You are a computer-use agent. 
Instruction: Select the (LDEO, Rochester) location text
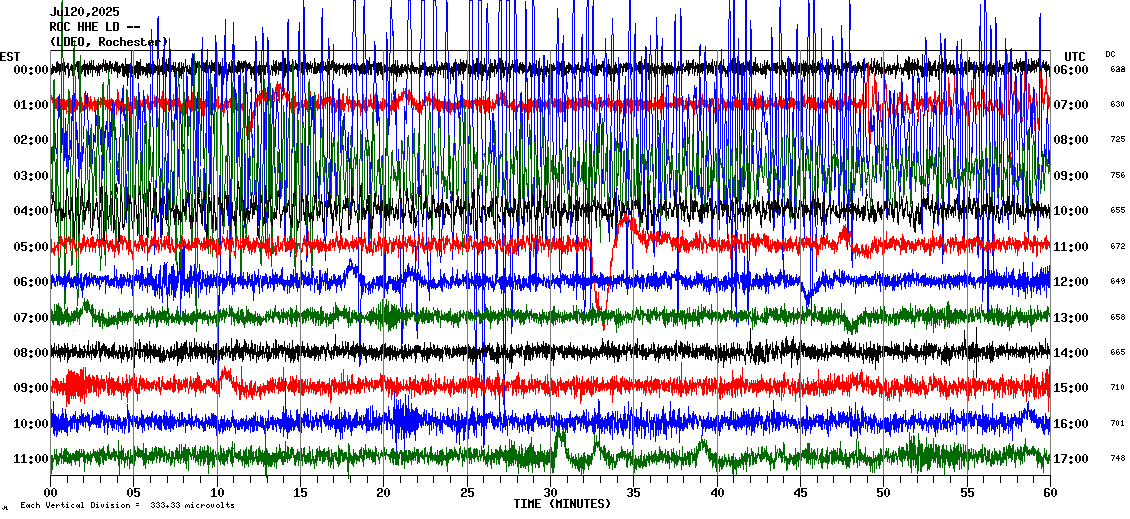[109, 42]
